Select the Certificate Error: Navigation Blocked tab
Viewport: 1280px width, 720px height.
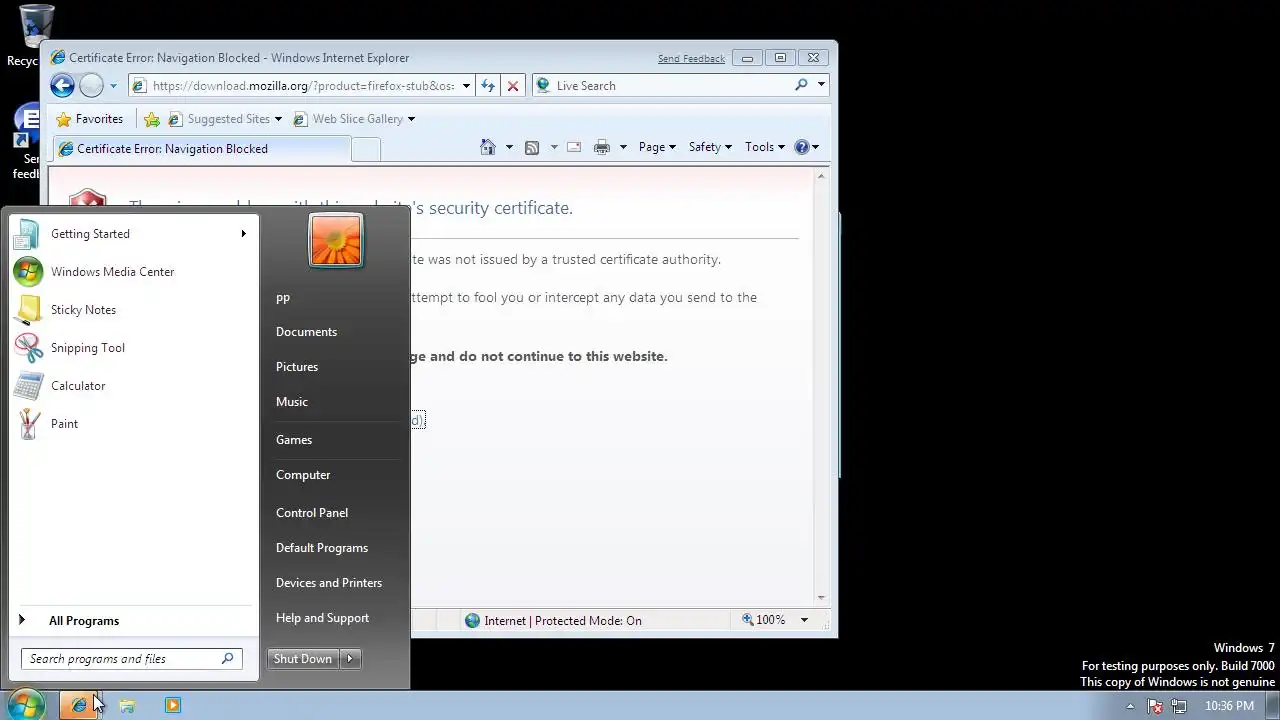[200, 149]
